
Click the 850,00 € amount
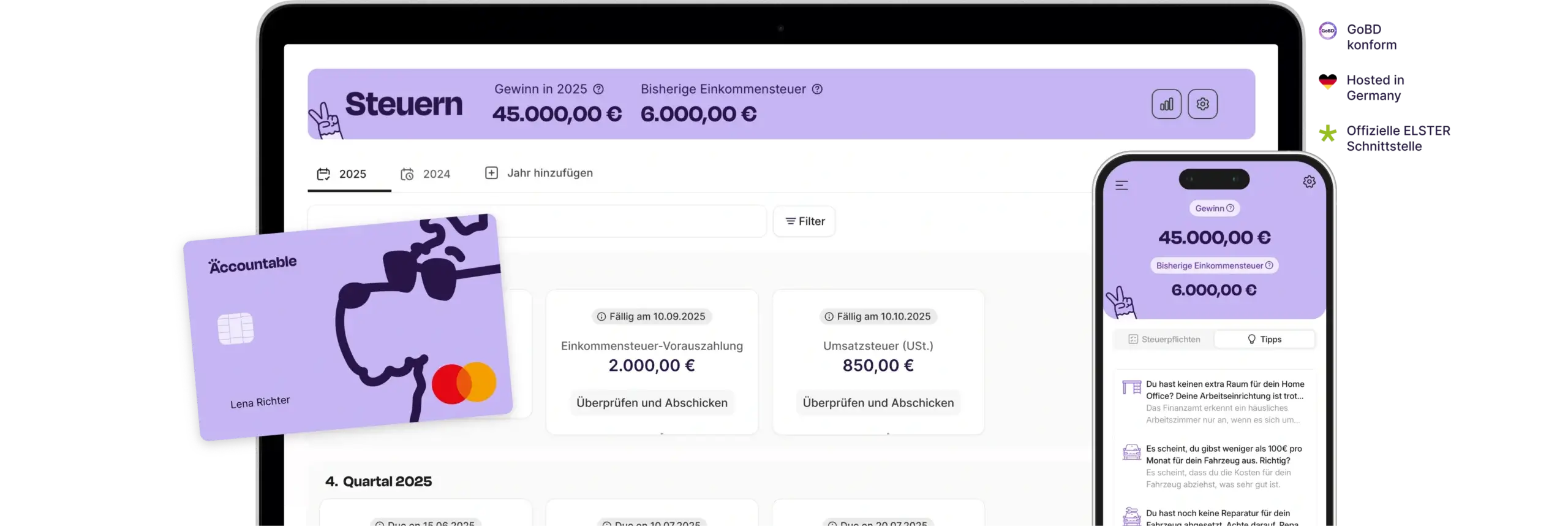point(878,365)
